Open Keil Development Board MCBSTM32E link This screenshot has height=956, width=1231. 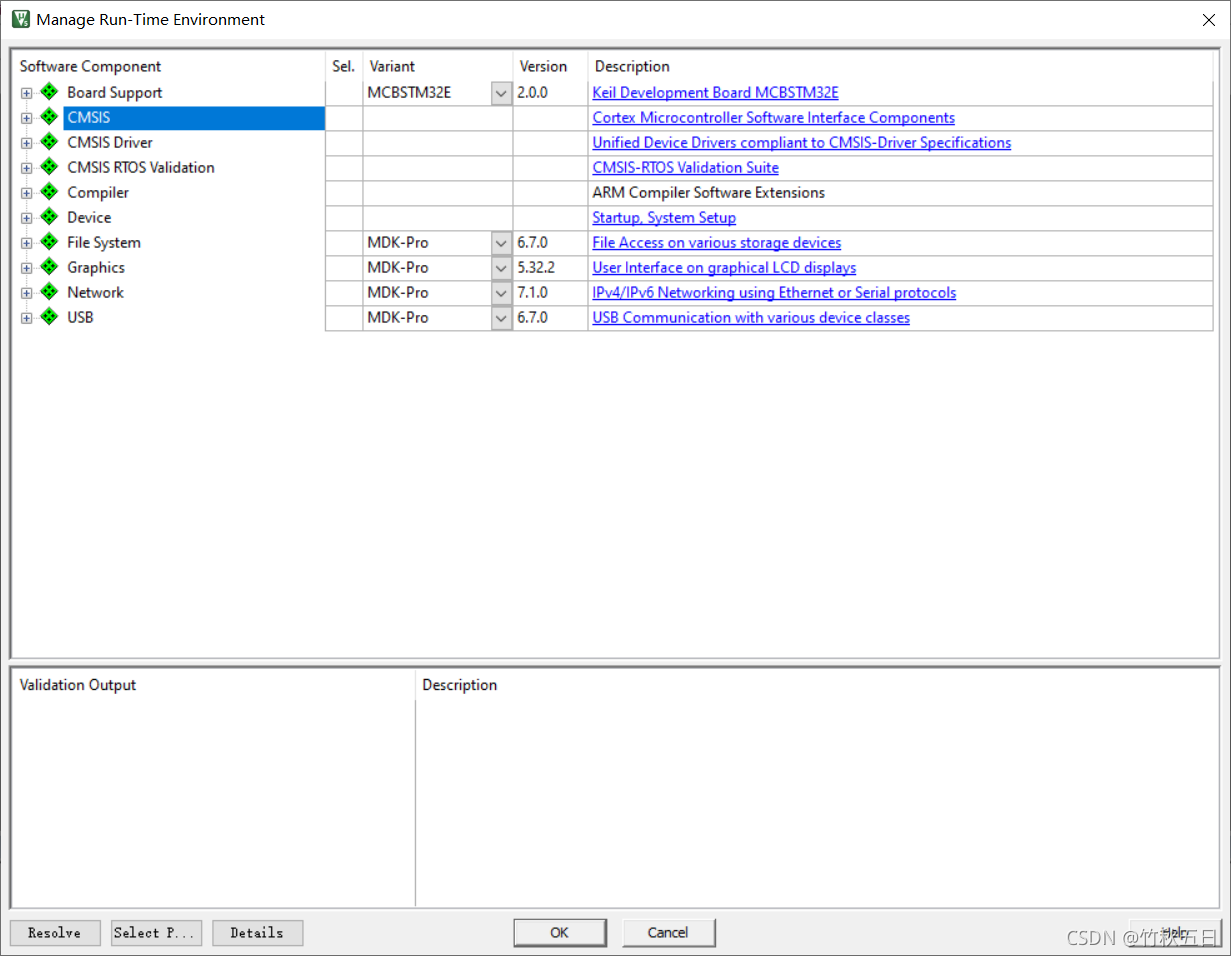point(715,93)
